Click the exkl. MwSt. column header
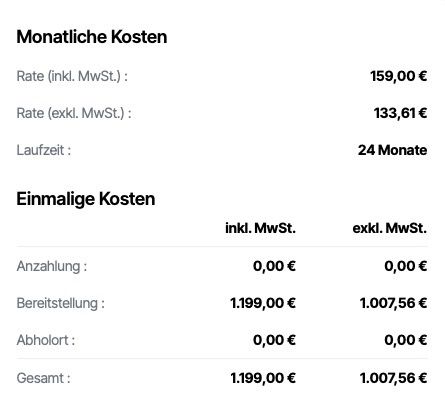 coord(390,228)
